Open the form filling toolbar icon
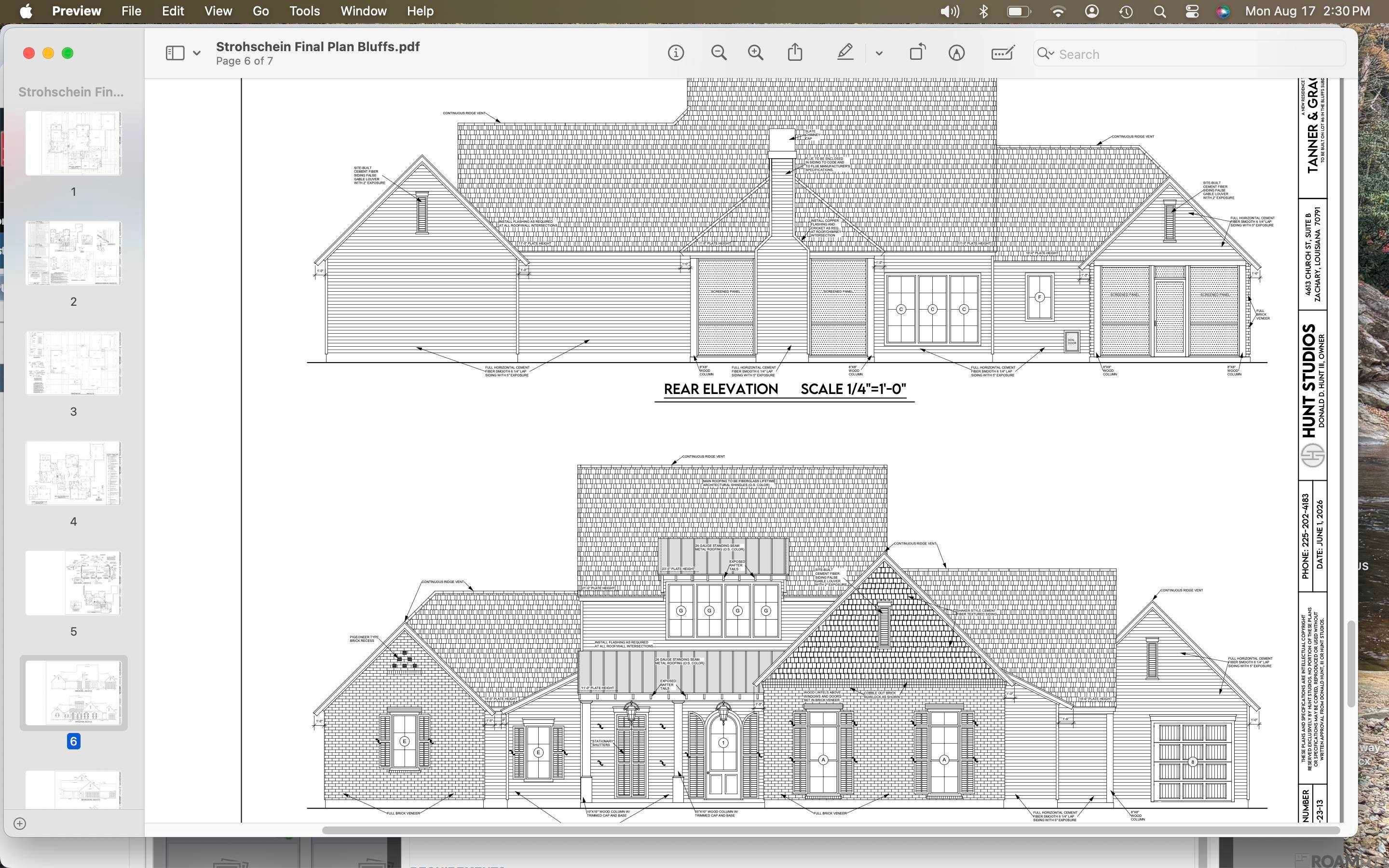 pyautogui.click(x=1003, y=53)
